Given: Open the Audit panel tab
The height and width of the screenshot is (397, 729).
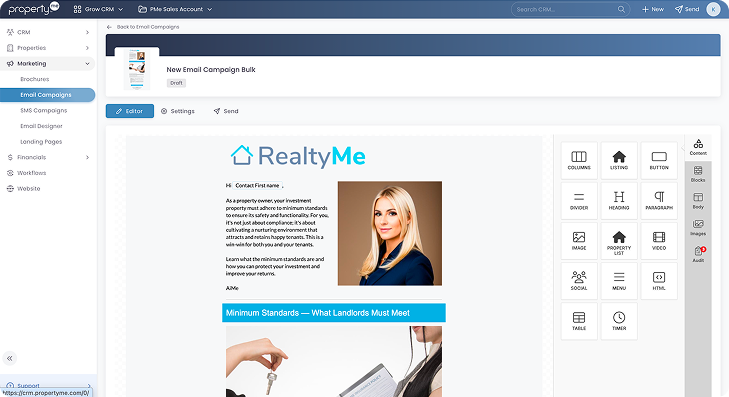Looking at the screenshot, I should tap(698, 254).
